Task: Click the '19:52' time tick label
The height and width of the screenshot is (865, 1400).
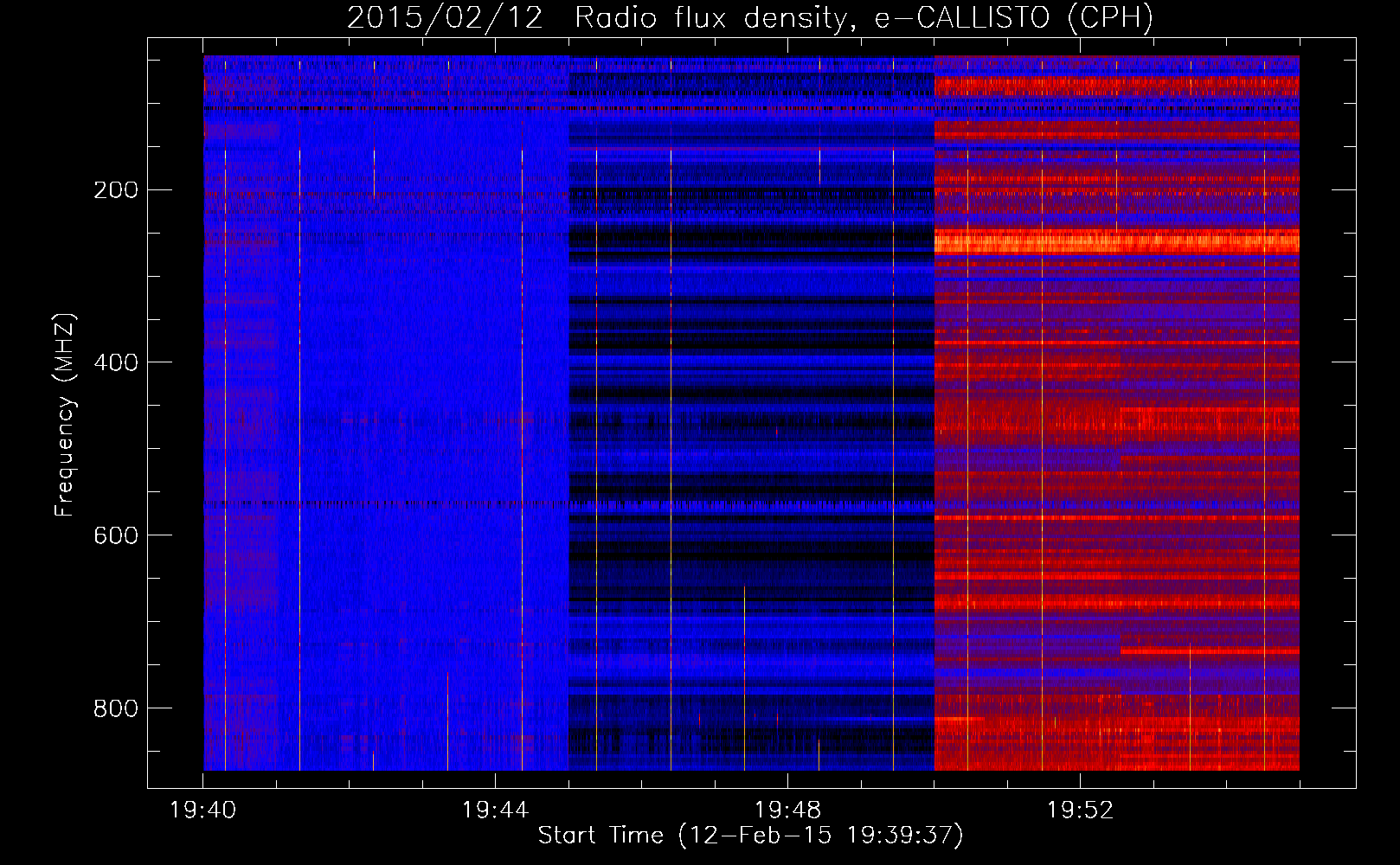Action: pos(1080,811)
